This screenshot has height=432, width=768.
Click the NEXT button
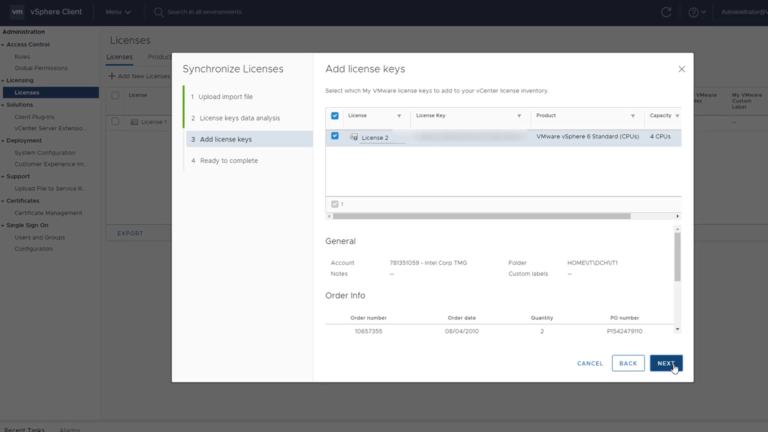pyautogui.click(x=666, y=363)
